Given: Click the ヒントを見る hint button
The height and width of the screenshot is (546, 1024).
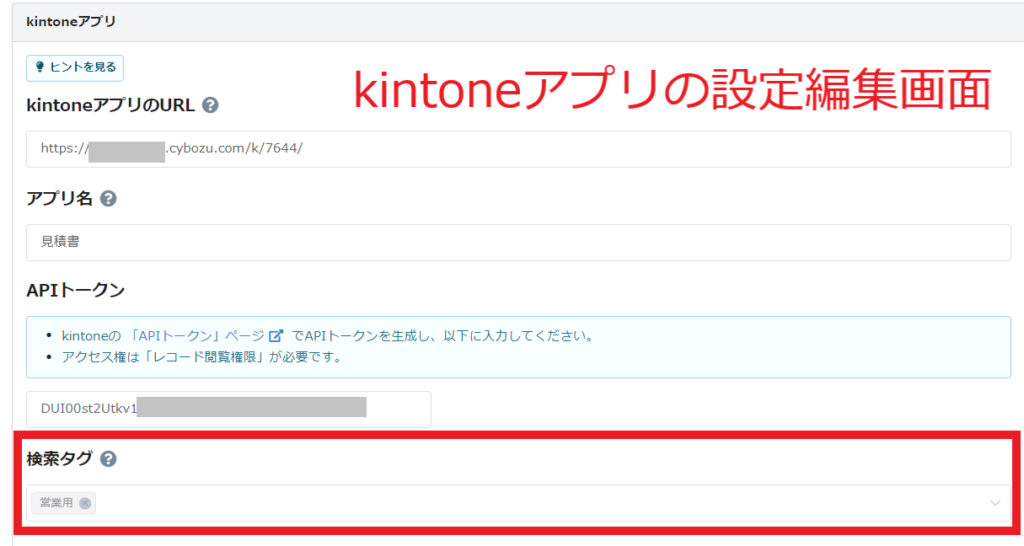Looking at the screenshot, I should click(75, 68).
